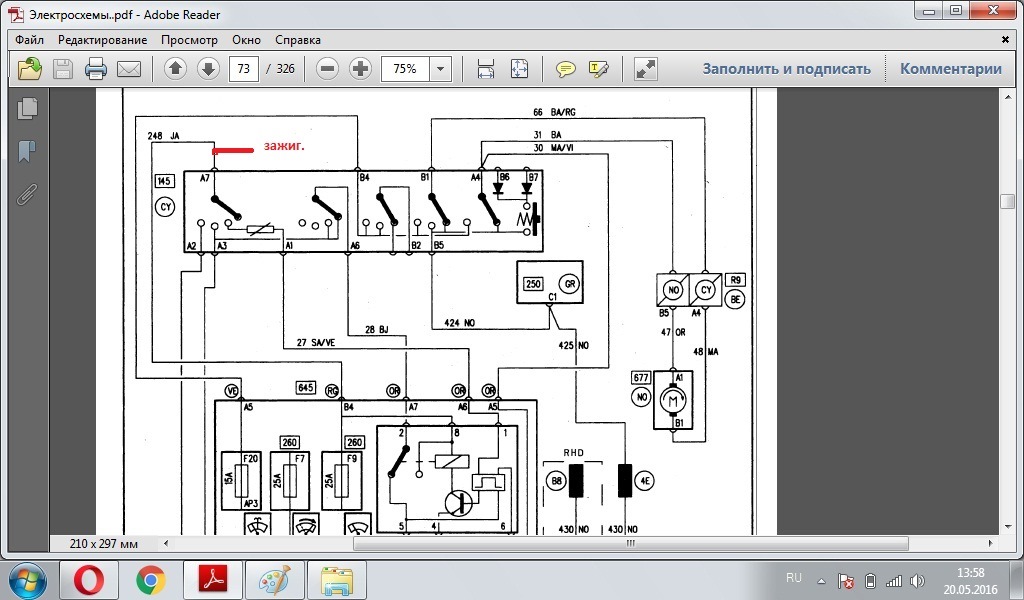This screenshot has height=600, width=1024.
Task: Go to next page with down arrow
Action: pyautogui.click(x=208, y=69)
